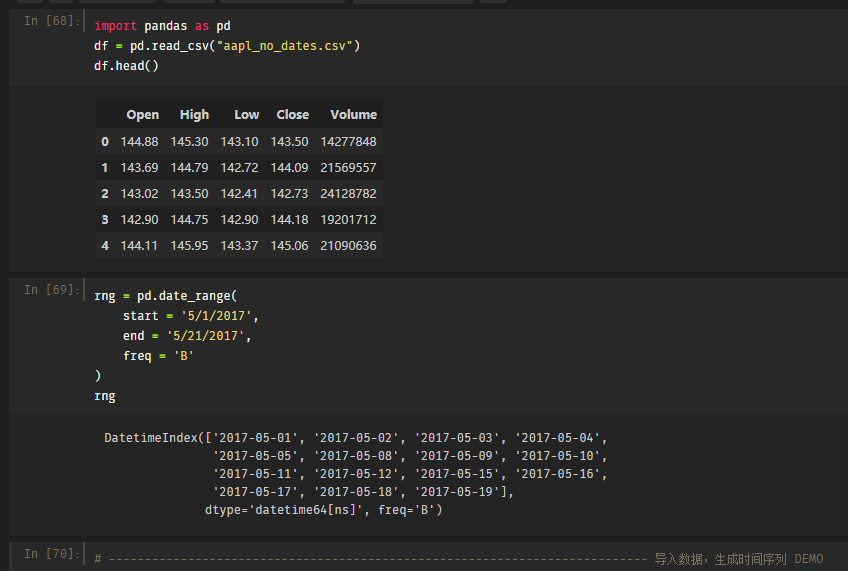Select the close value 145.06
The width and height of the screenshot is (848, 571).
(x=289, y=245)
